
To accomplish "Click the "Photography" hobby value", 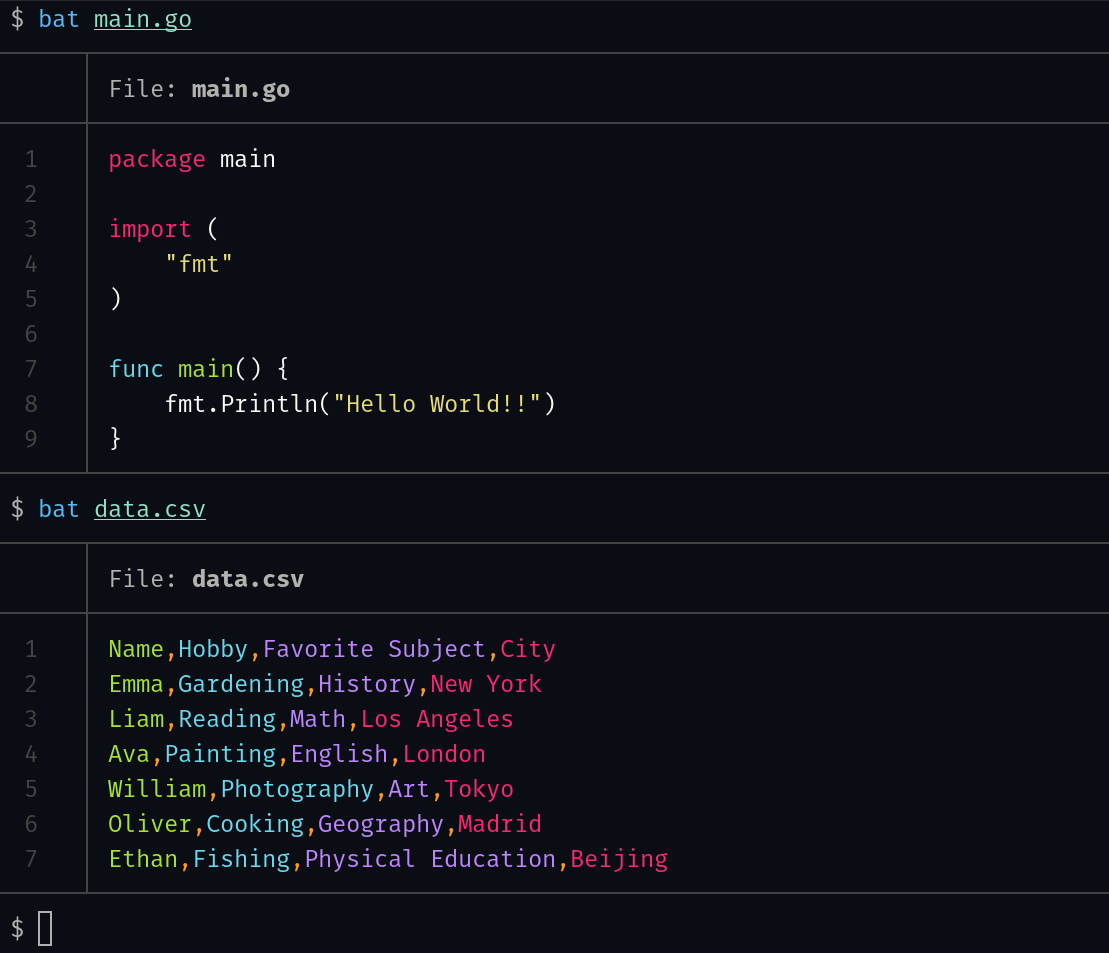I will [297, 789].
